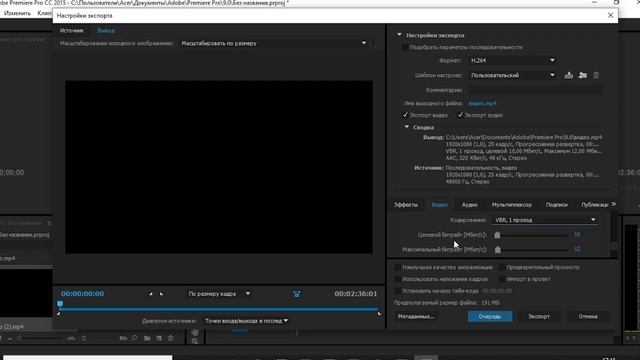Switch to the Output tab
640x360 pixels.
coord(106,31)
